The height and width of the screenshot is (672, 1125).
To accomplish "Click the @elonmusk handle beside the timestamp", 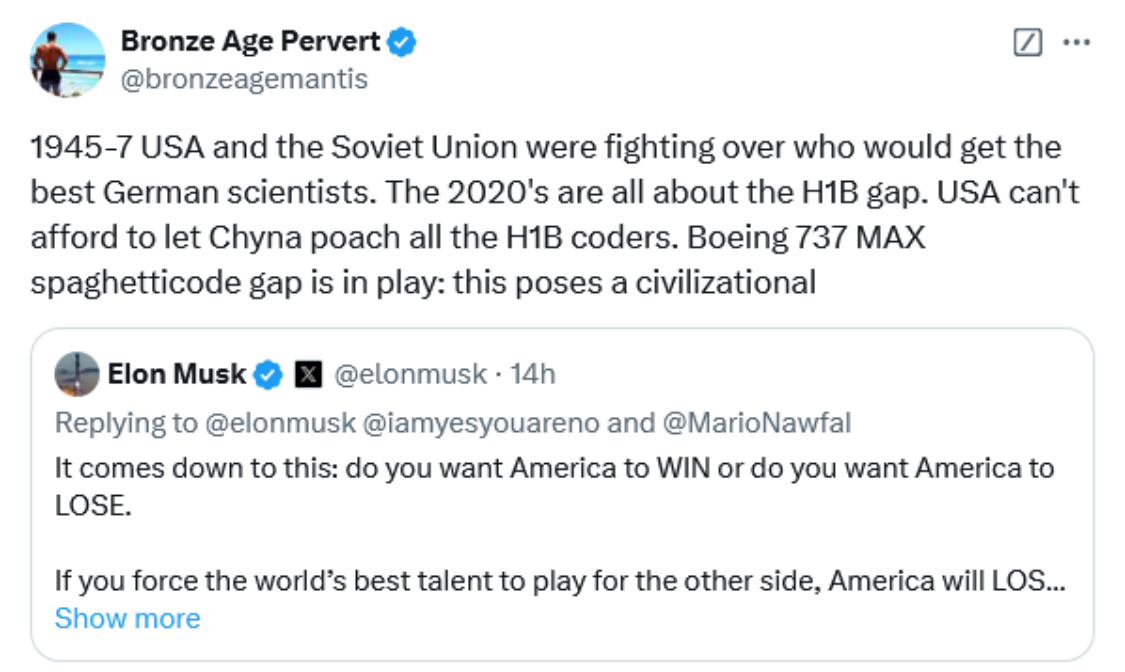I will click(x=410, y=375).
